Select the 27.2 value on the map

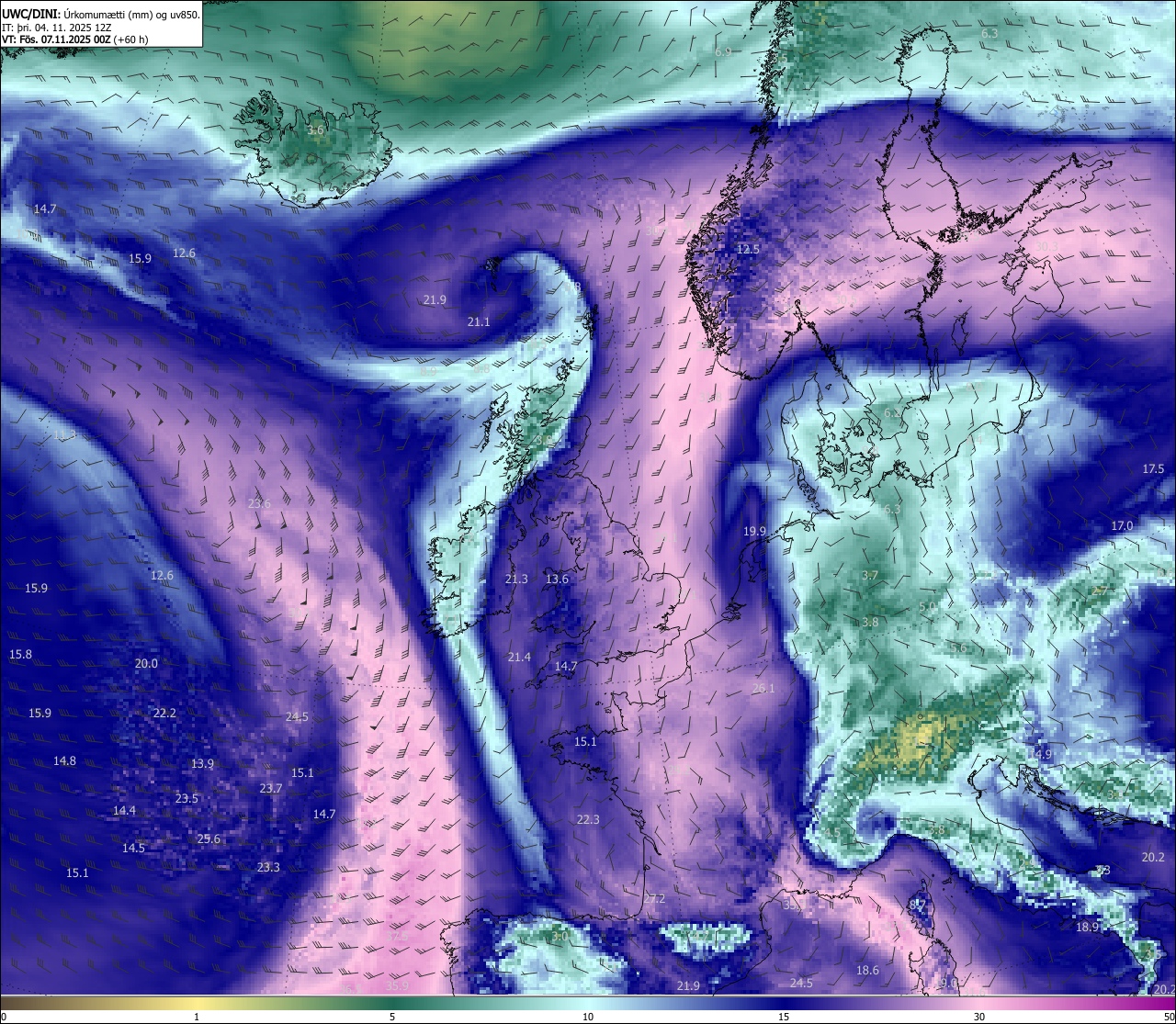[x=654, y=899]
